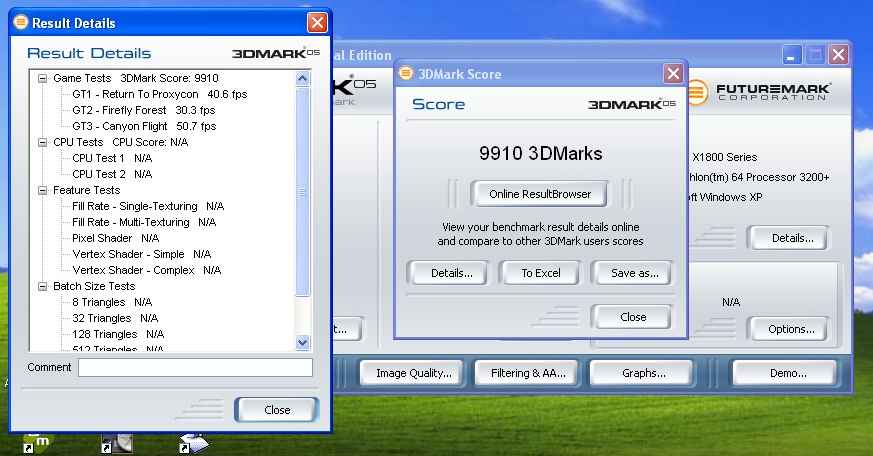Collapse the Feature Tests tree node
Screen dimensions: 873x456
click(x=43, y=190)
